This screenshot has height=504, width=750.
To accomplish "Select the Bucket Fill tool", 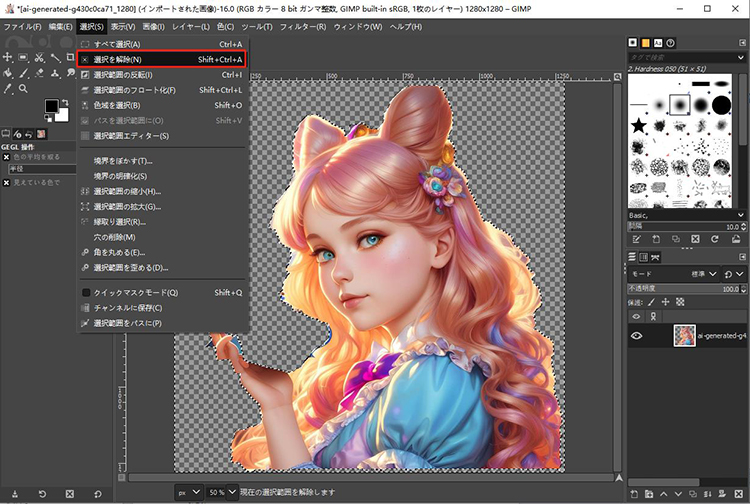I will coord(8,73).
